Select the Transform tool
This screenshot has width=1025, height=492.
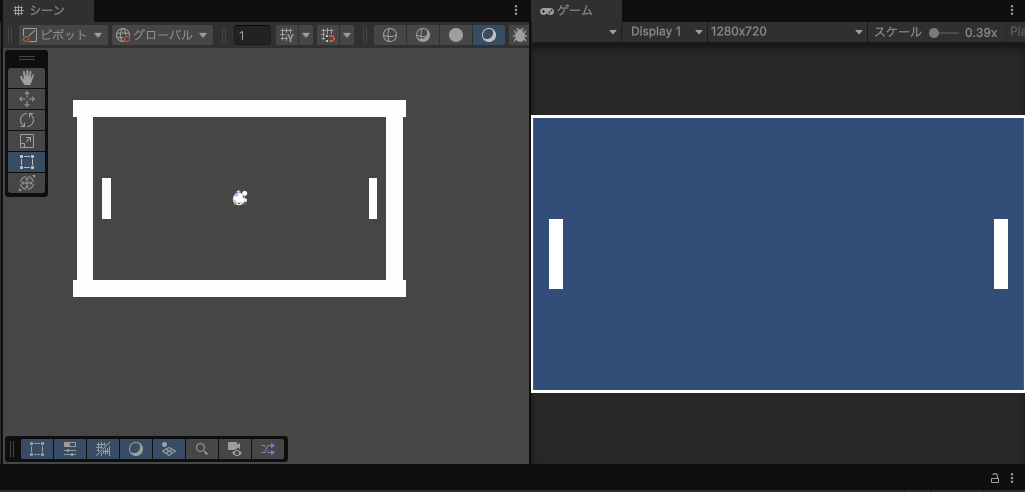coord(27,183)
